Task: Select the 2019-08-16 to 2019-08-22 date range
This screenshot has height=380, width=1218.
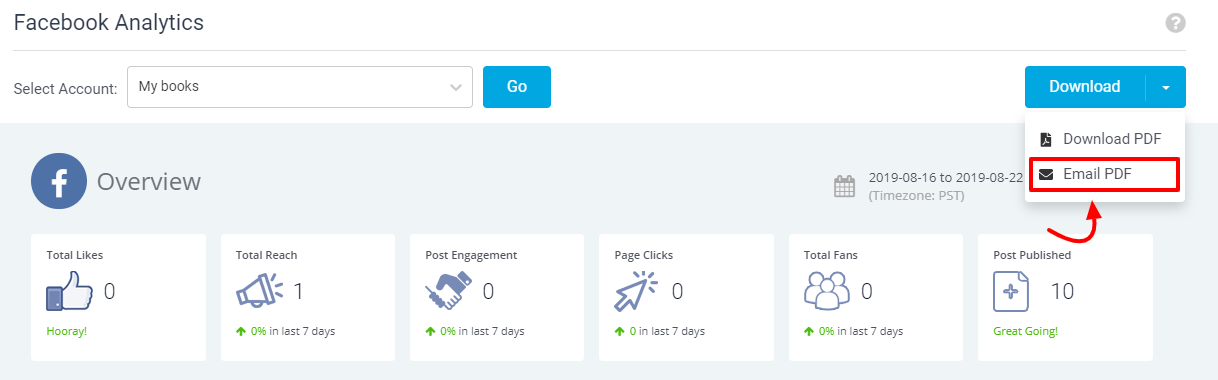Action: click(946, 177)
